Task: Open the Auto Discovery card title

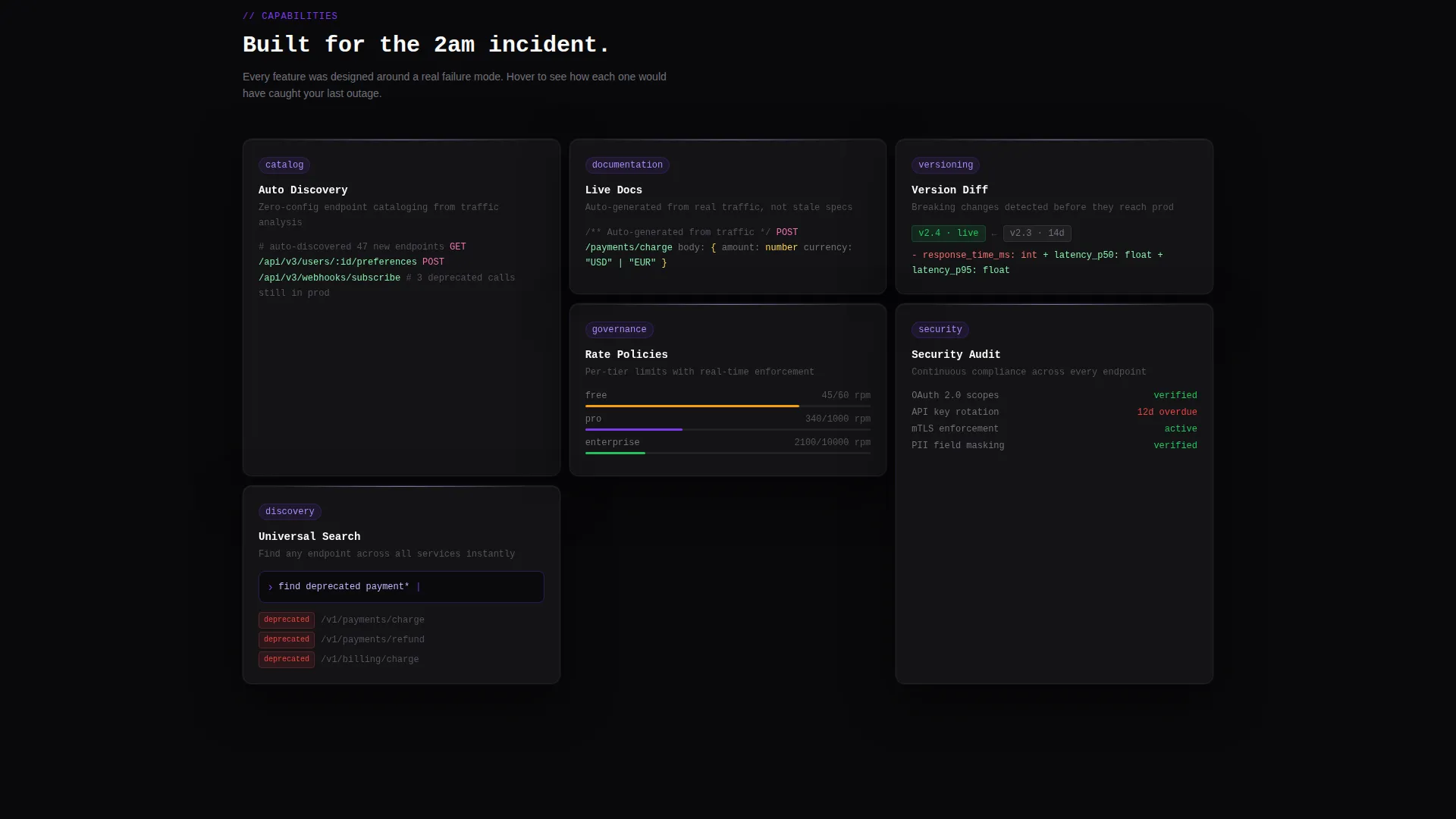Action: [x=303, y=190]
